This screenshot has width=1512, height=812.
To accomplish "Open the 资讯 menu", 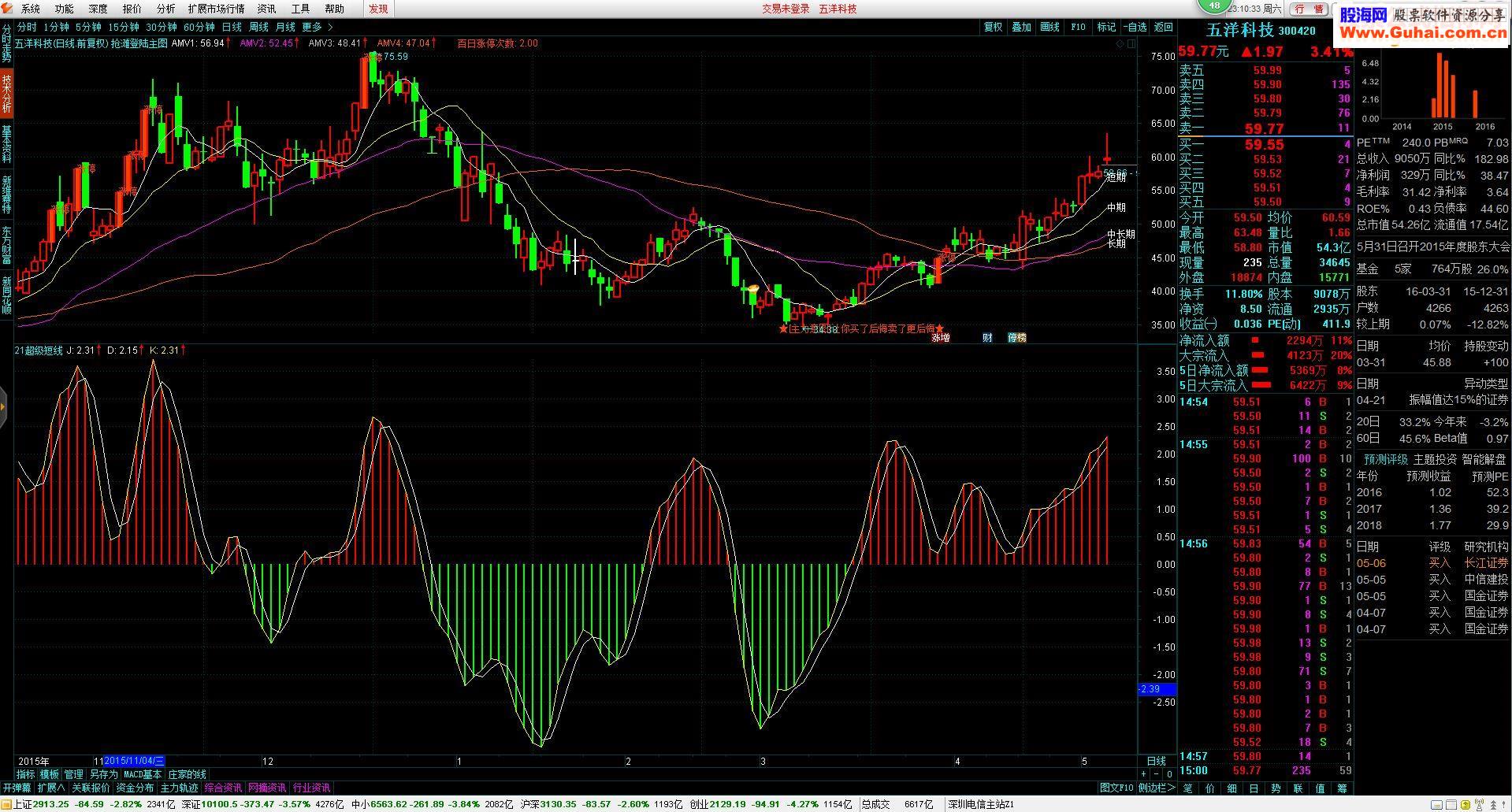I will pyautogui.click(x=266, y=9).
